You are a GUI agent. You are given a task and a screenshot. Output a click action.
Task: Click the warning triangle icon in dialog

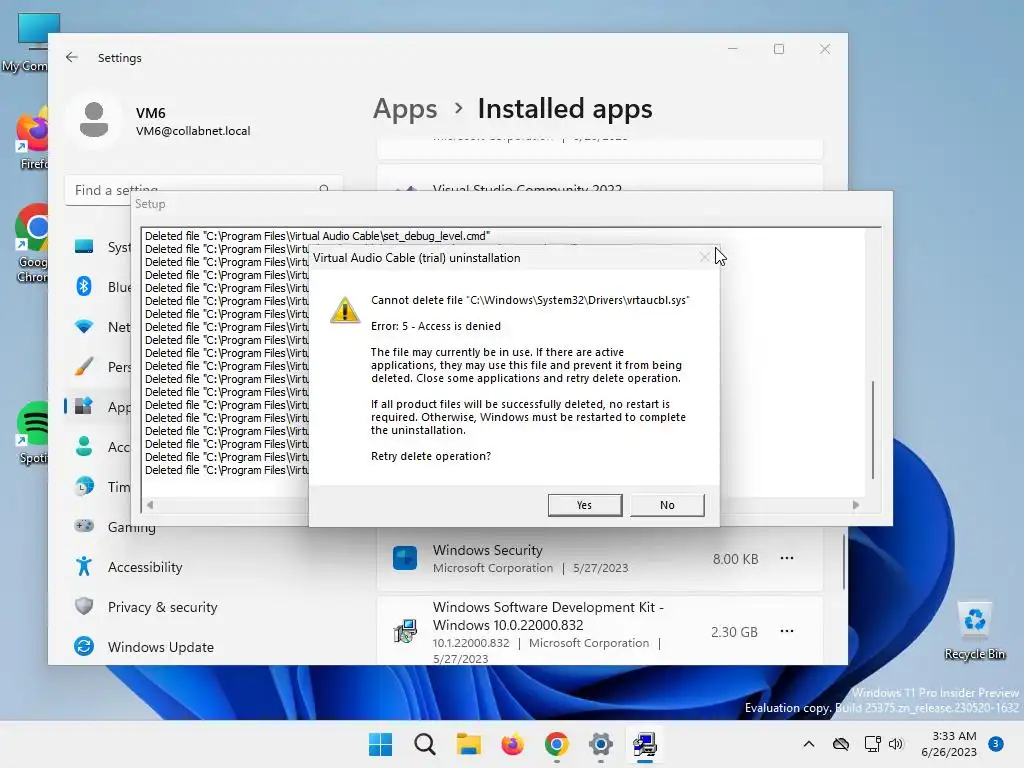(x=345, y=310)
